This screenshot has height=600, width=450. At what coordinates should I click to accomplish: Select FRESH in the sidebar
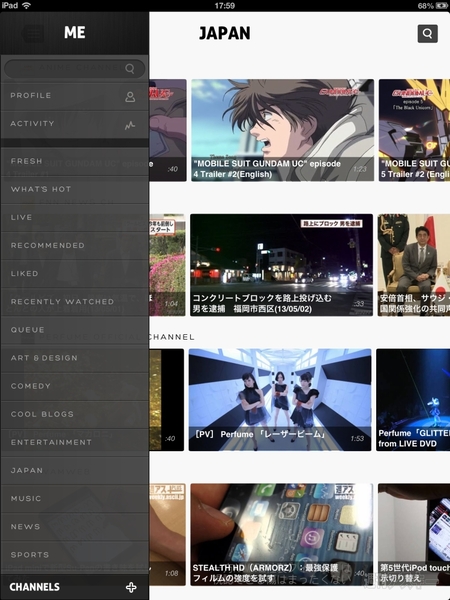pos(75,161)
